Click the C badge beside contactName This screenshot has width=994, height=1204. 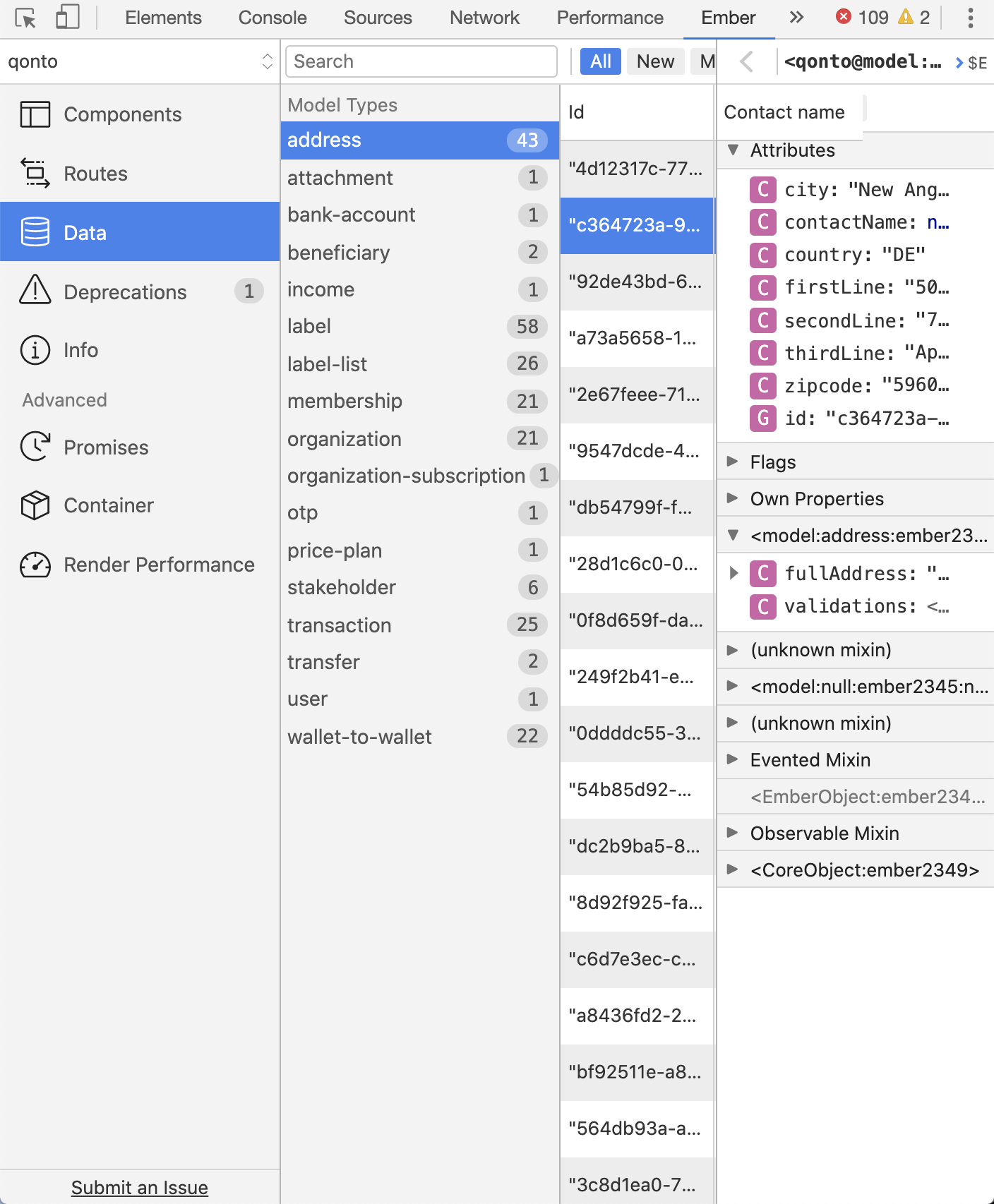763,222
